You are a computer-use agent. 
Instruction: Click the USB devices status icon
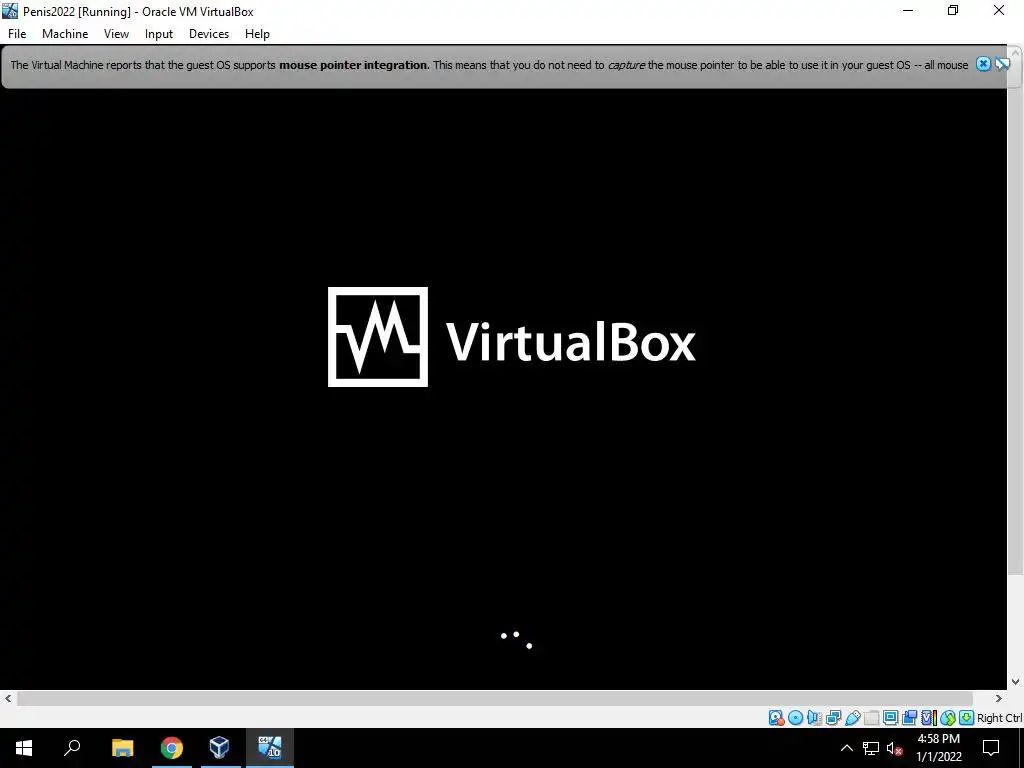point(853,718)
